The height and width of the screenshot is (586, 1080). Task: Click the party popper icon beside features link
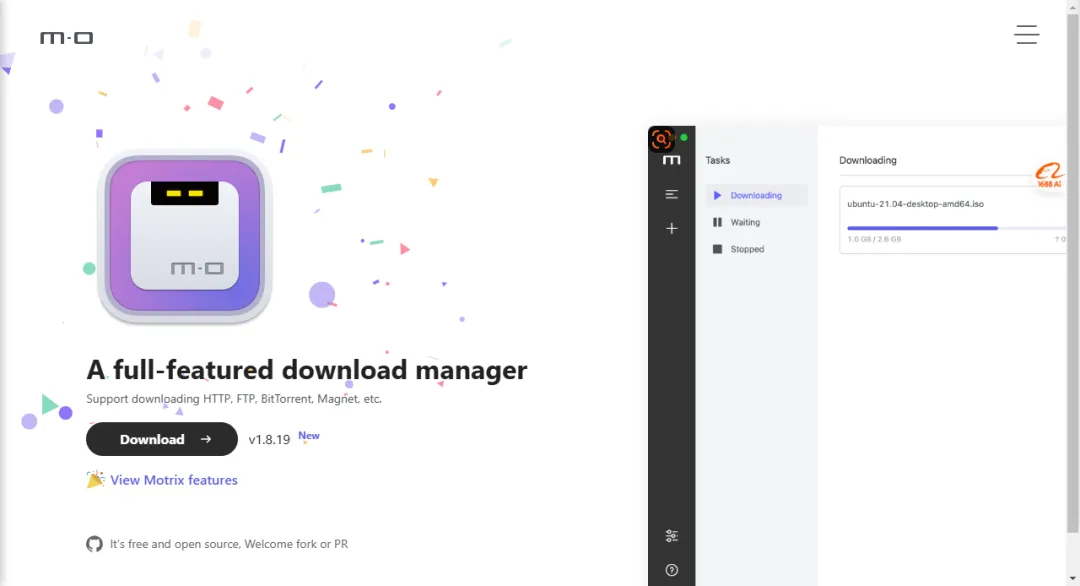pos(96,479)
